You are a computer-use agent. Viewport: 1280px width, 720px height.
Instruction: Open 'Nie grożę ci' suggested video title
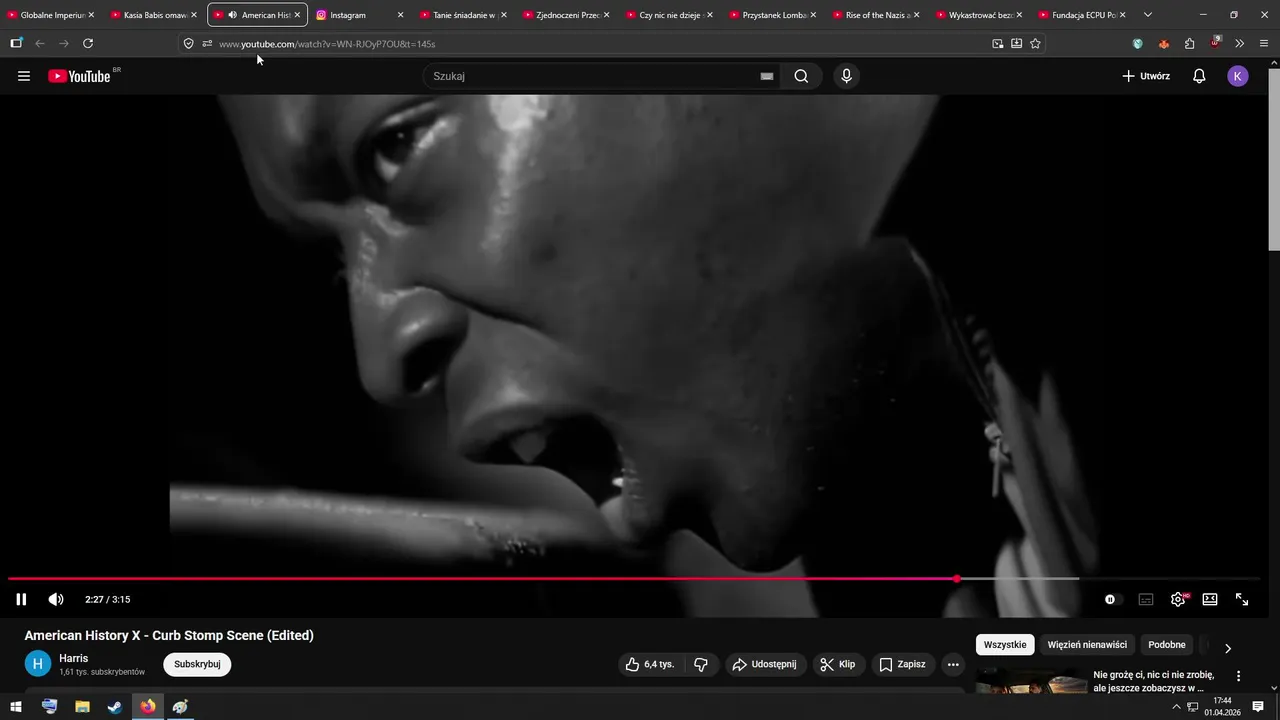1153,682
